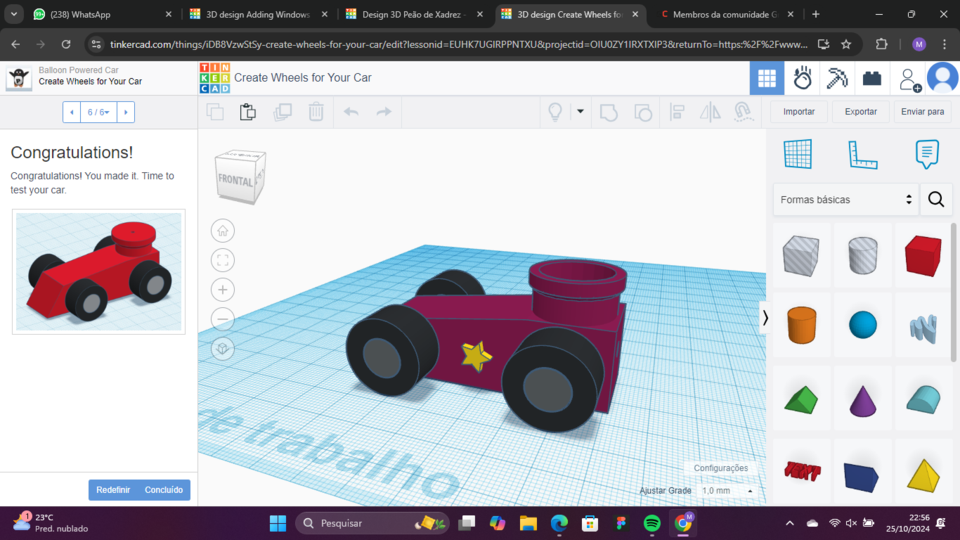Click the Show all lightbulb icon
Viewport: 960px width, 540px height.
point(555,112)
